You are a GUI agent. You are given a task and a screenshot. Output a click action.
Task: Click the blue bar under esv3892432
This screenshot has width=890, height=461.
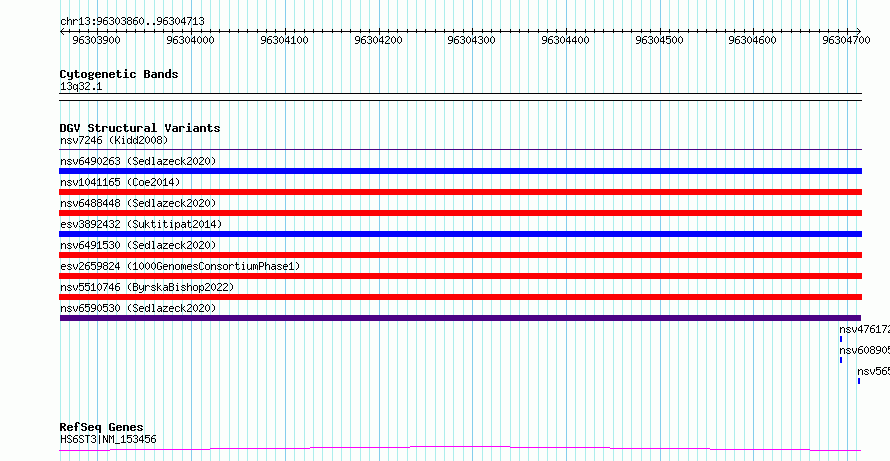pyautogui.click(x=460, y=234)
